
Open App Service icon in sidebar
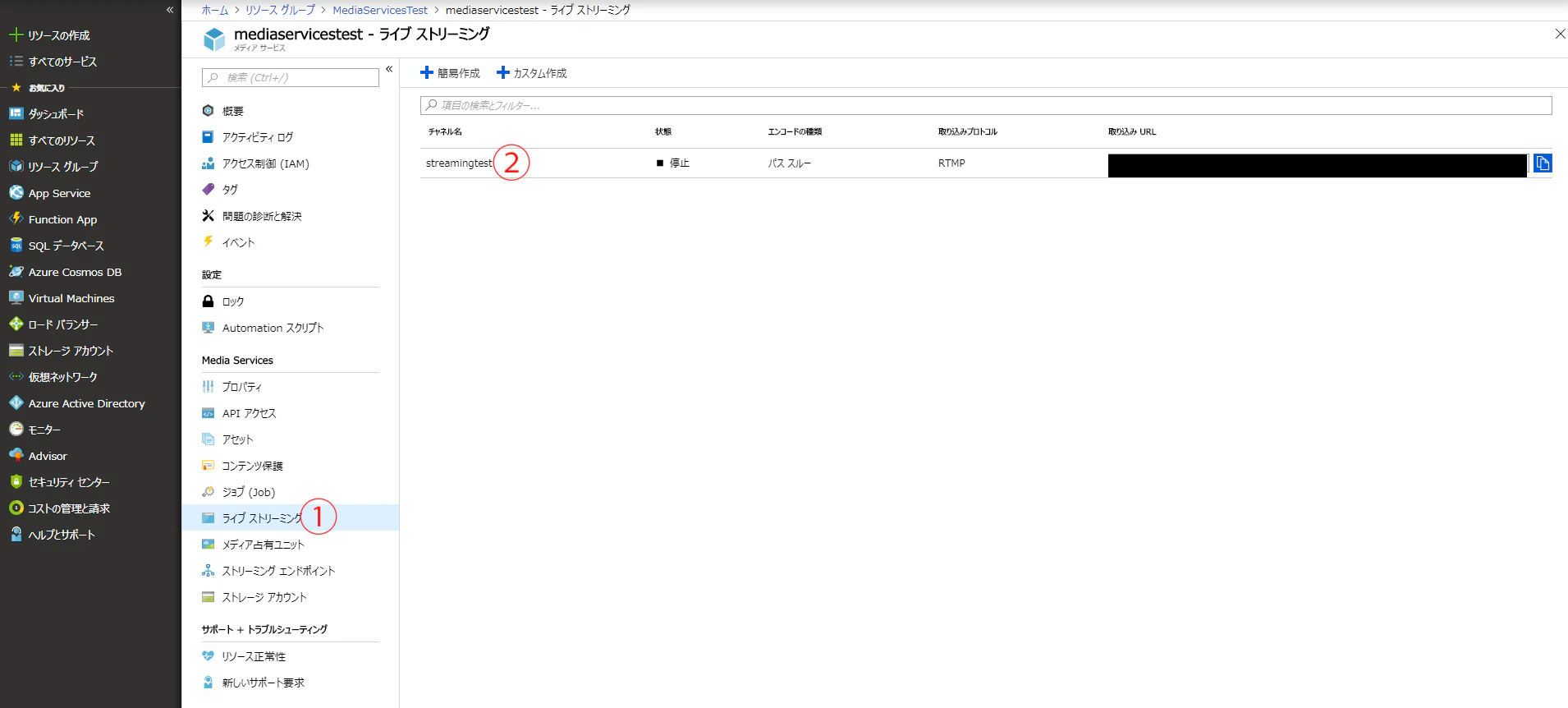pyautogui.click(x=16, y=192)
